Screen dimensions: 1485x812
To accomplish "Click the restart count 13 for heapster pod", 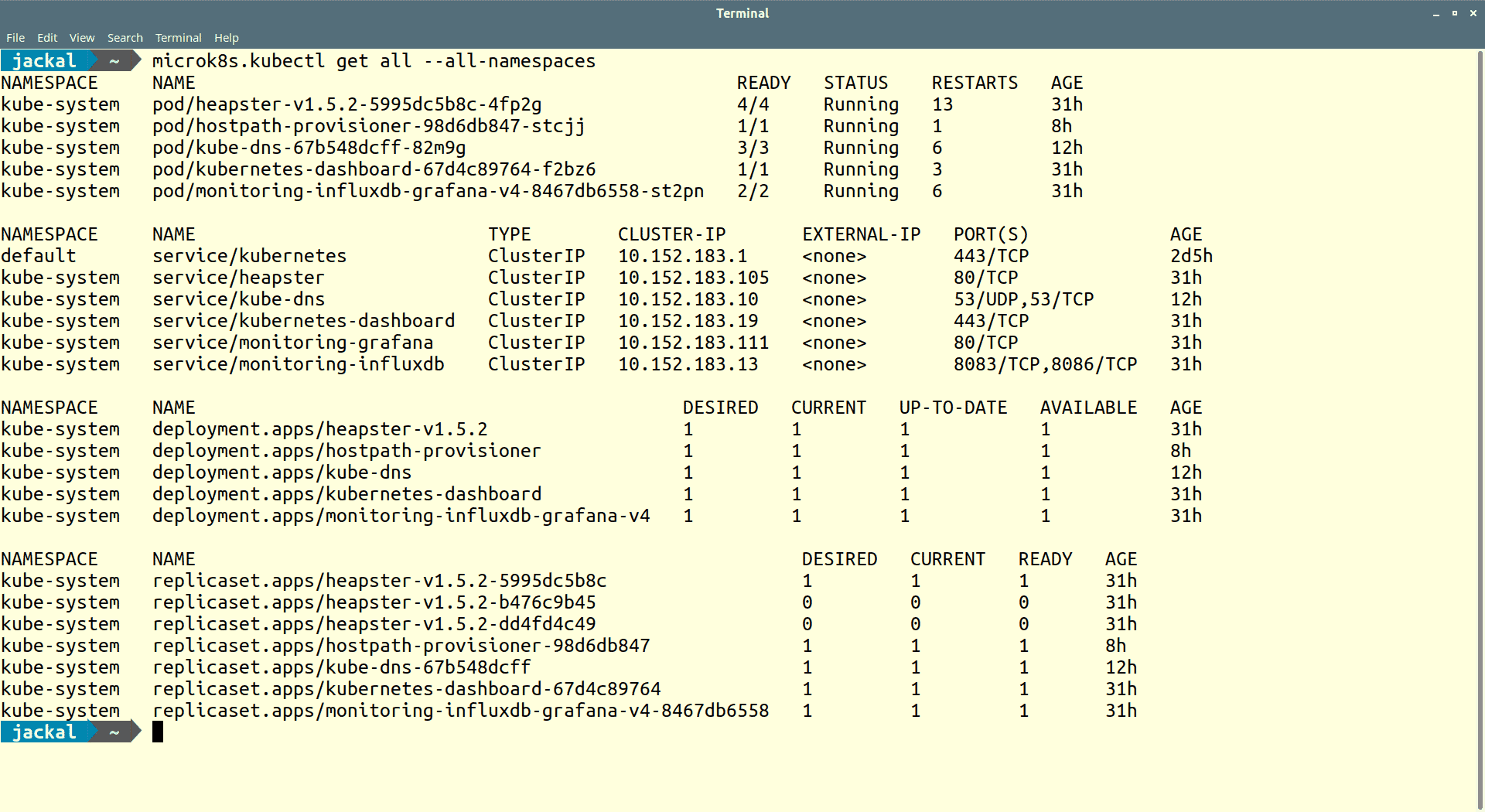I will point(942,104).
